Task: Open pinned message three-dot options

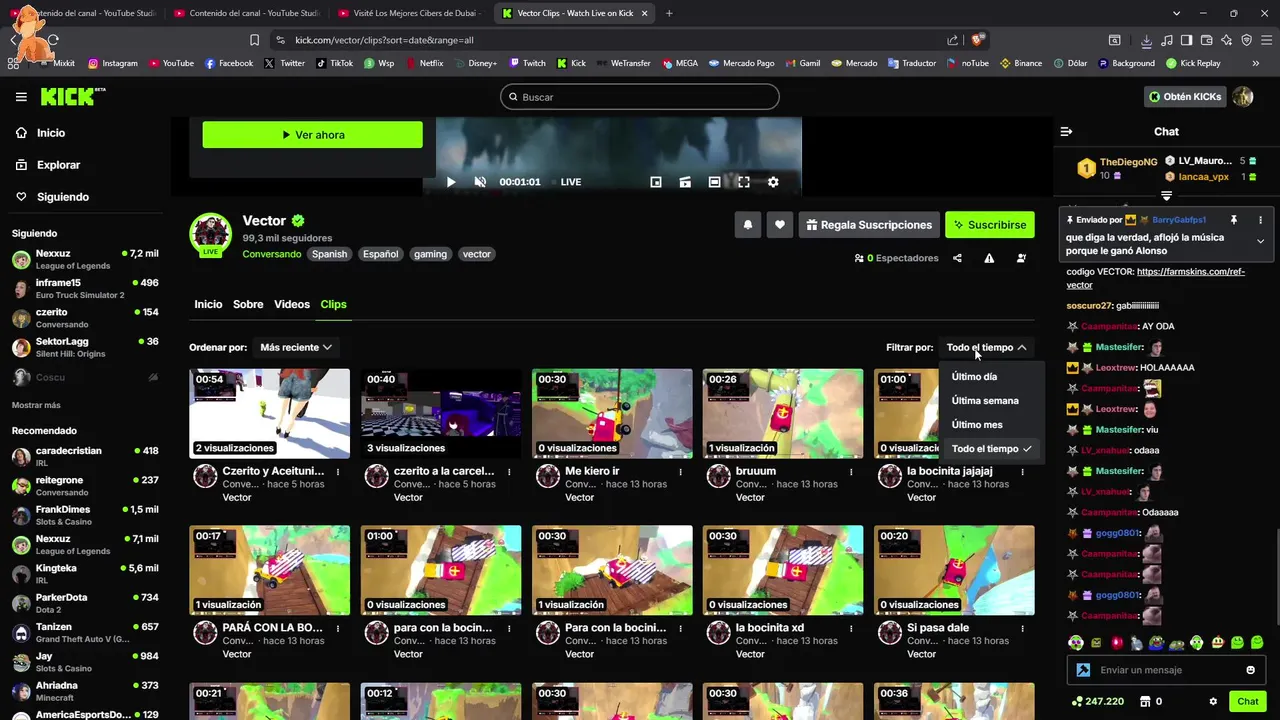Action: 1260,220
